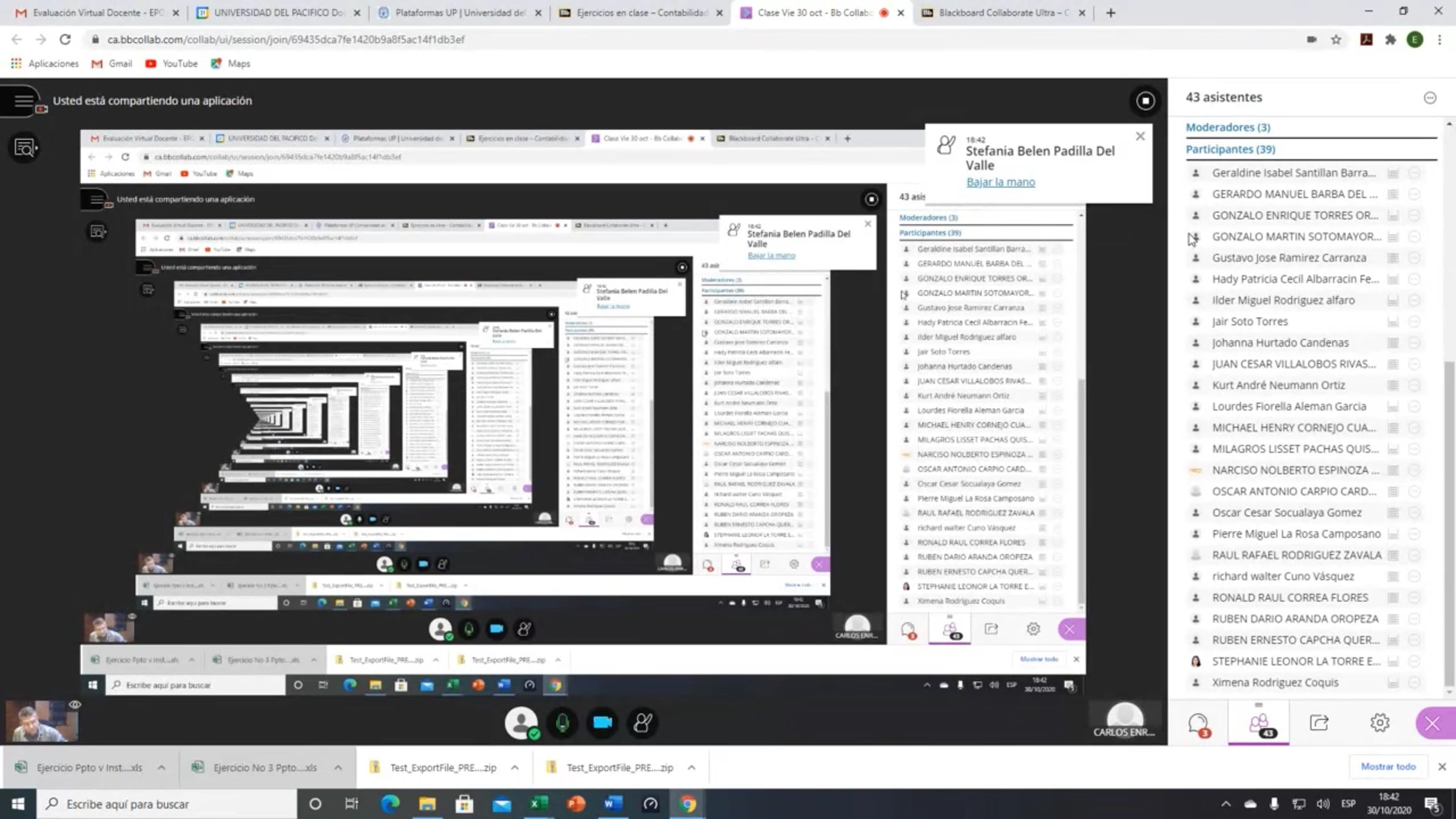Switch to Ejercicios en clase browser tab

pos(641,13)
